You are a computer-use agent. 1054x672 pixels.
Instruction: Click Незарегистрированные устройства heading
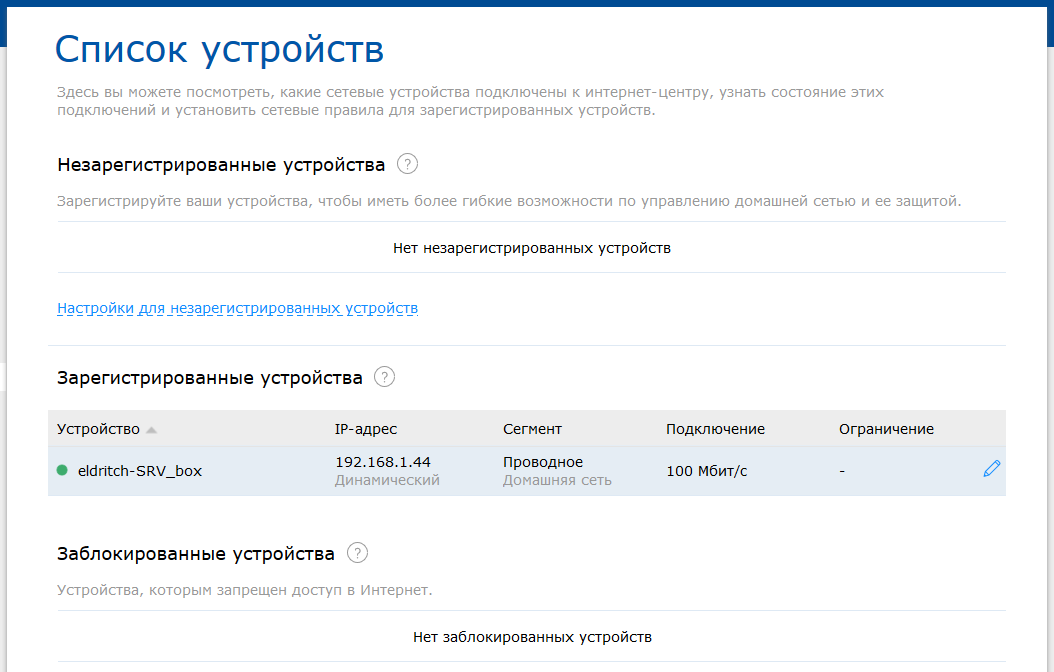click(x=221, y=165)
